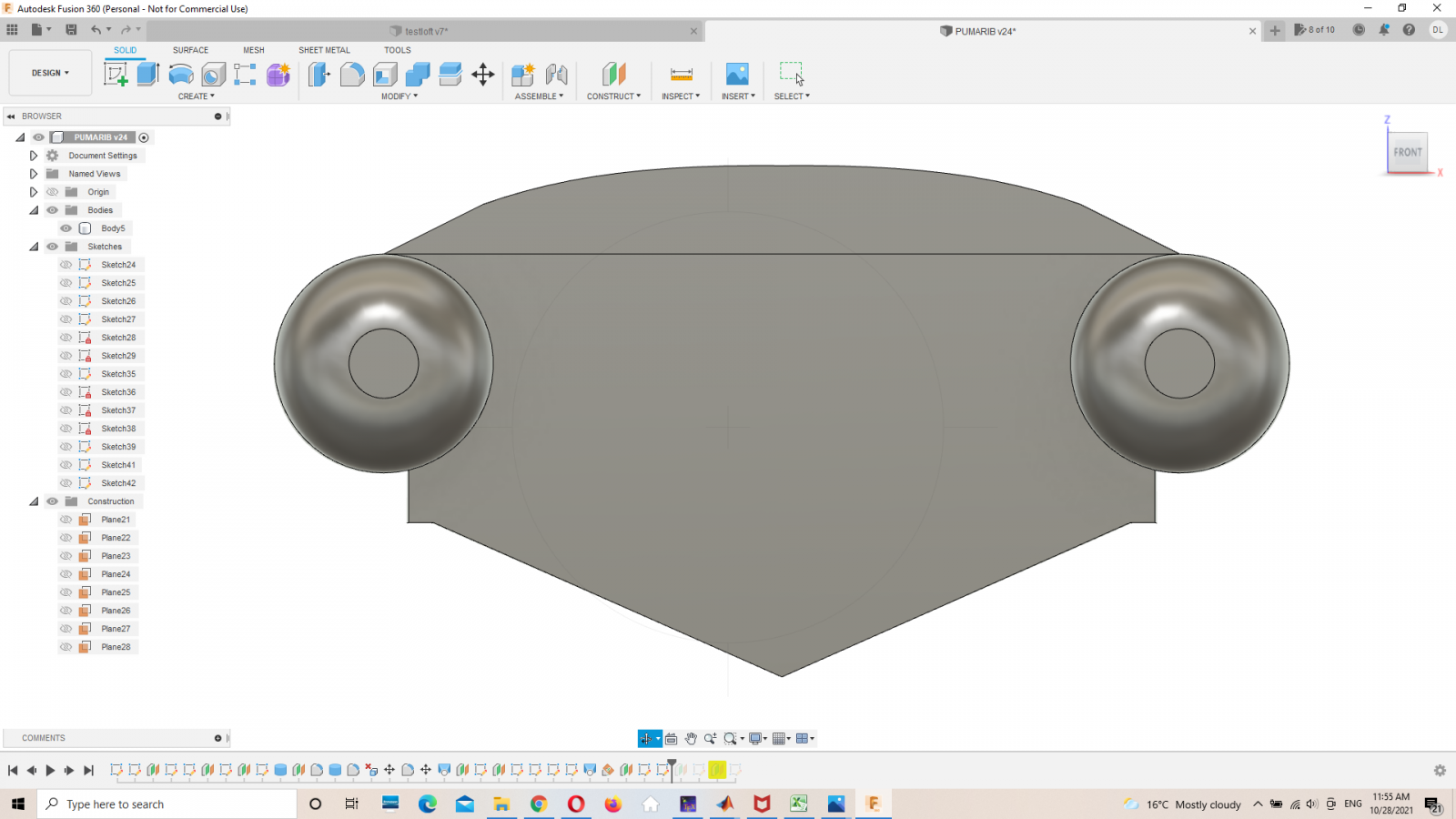1456x819 pixels.
Task: Open the MODIFY dropdown menu
Action: click(399, 96)
